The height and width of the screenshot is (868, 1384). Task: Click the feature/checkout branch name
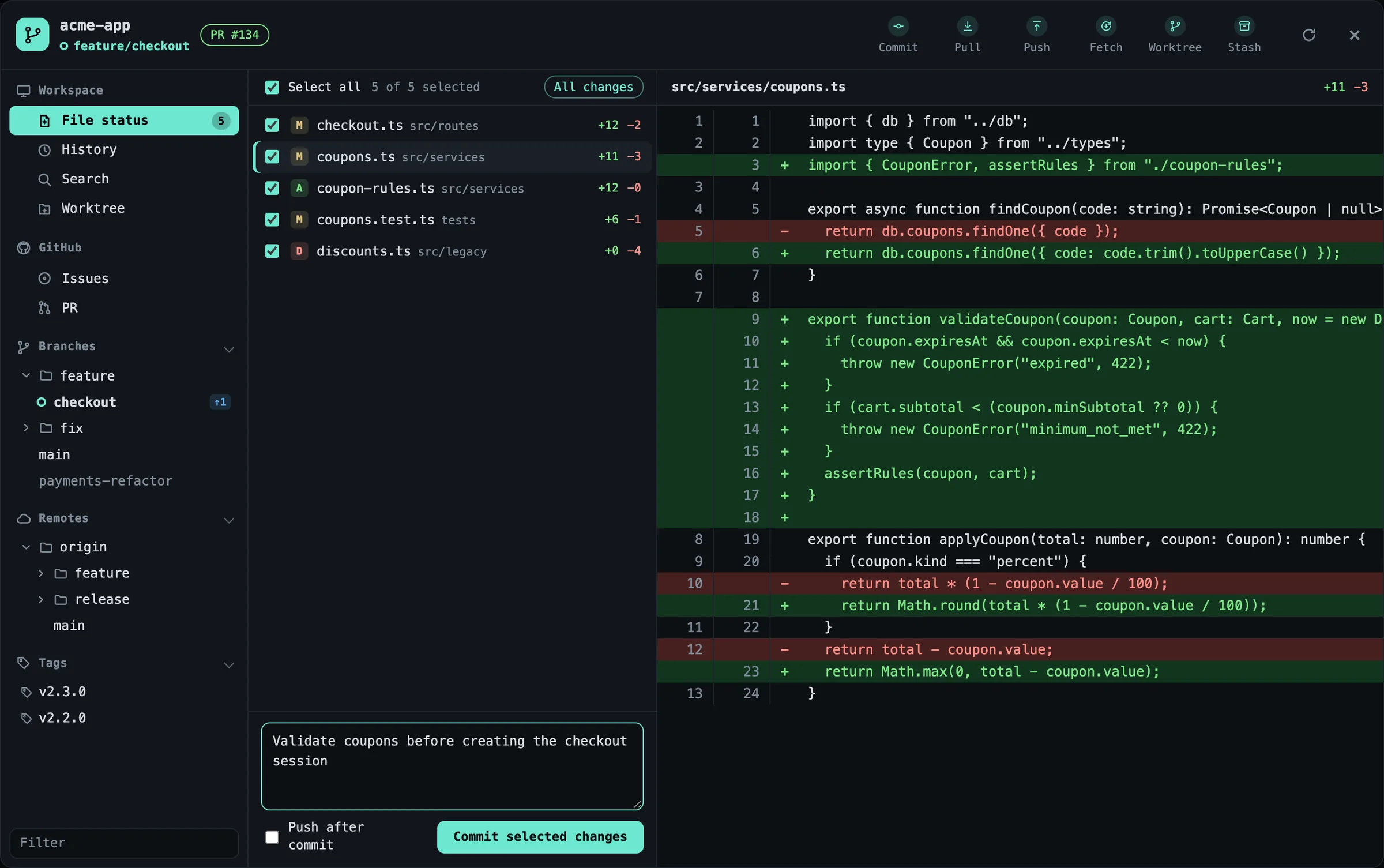pos(131,46)
